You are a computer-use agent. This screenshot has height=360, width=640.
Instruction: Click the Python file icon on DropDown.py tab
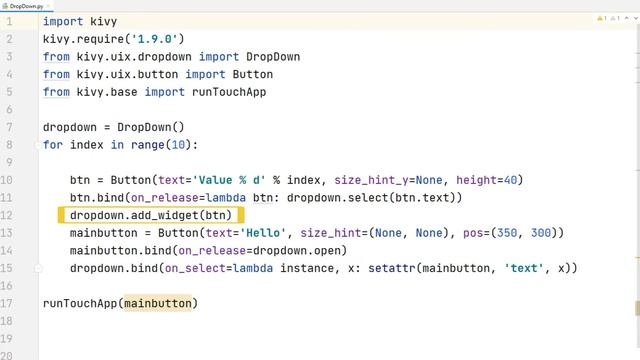[x=5, y=6]
